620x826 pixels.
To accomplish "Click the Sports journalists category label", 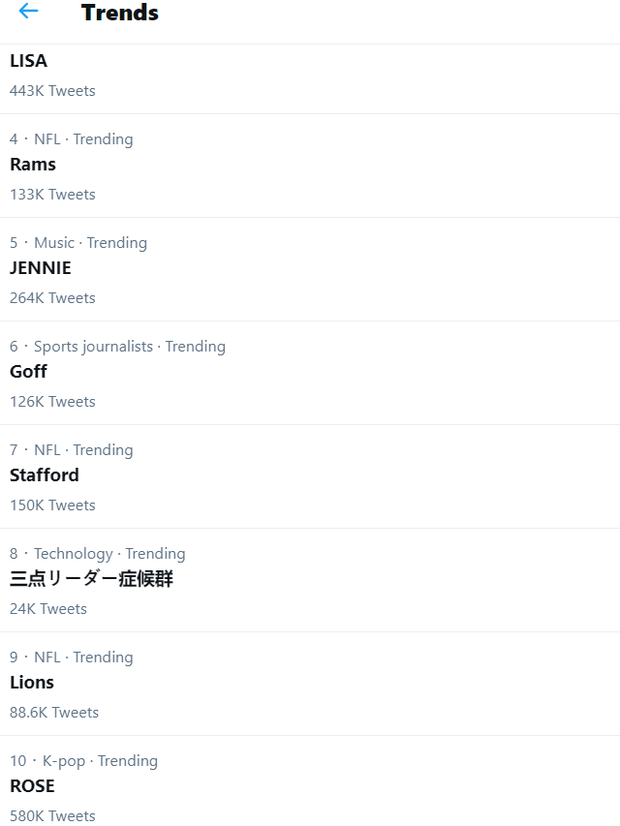I will [x=93, y=347].
